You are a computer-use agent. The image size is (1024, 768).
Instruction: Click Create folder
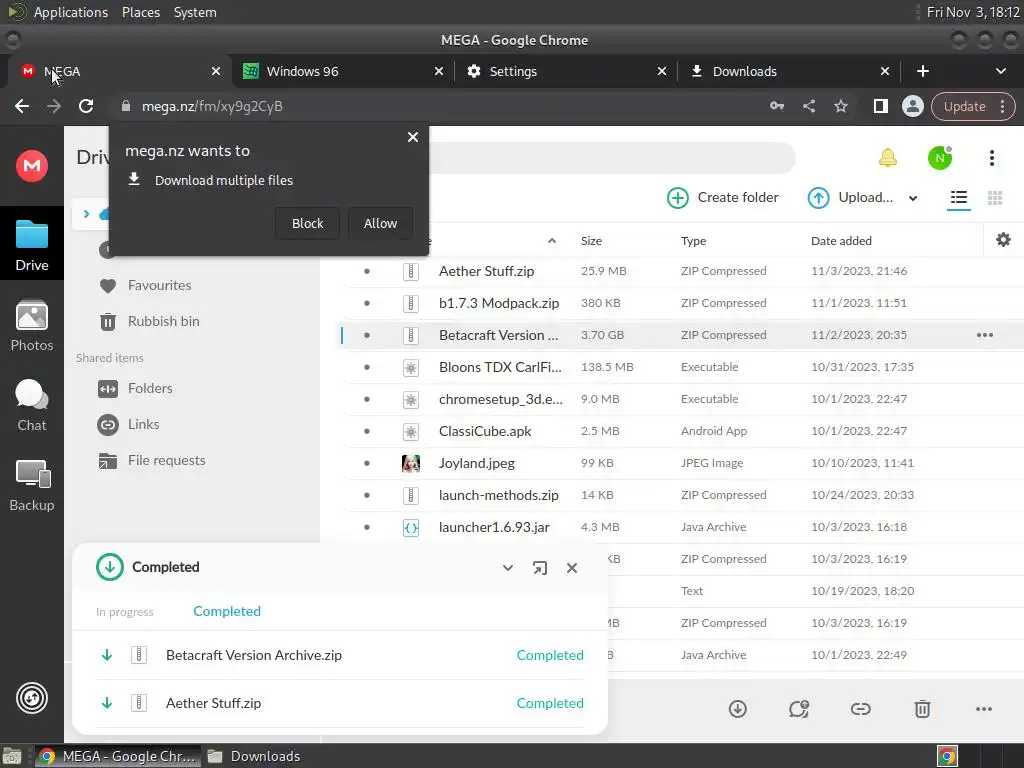[722, 197]
